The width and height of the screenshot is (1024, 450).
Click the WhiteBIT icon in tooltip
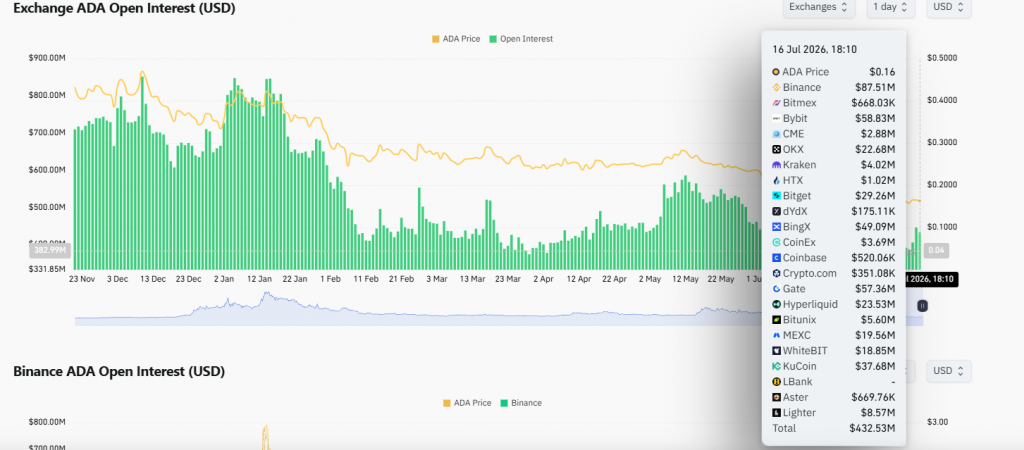(x=776, y=351)
